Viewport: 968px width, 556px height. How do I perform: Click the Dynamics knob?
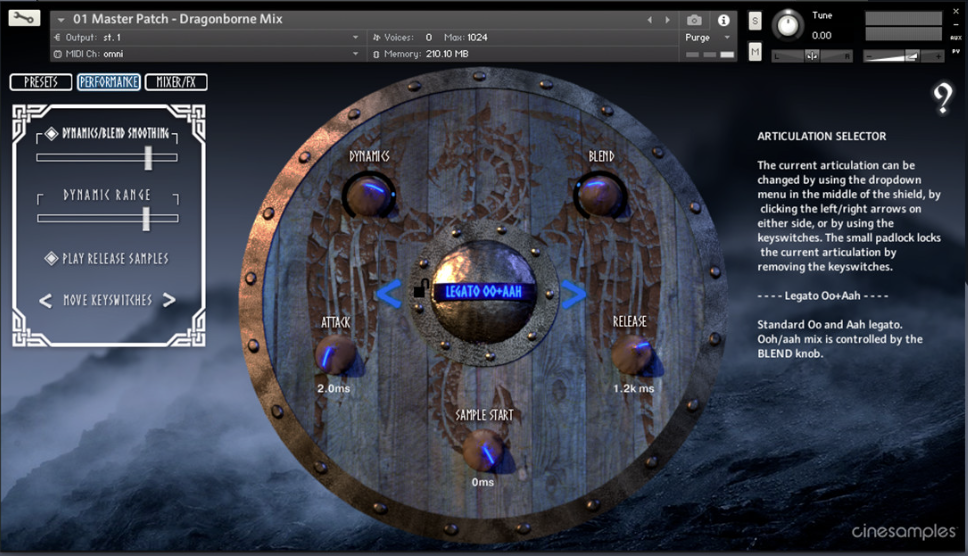click(369, 195)
